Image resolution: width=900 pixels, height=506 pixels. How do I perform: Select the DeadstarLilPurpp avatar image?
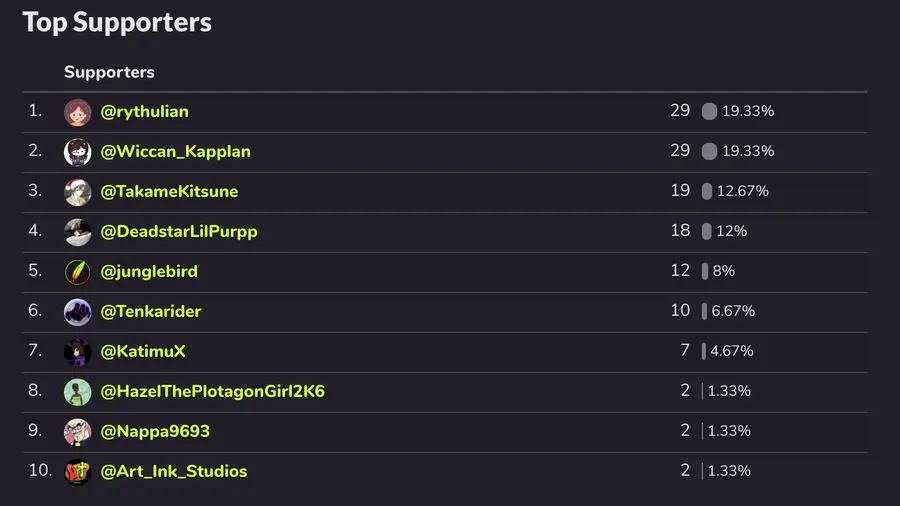click(x=78, y=232)
